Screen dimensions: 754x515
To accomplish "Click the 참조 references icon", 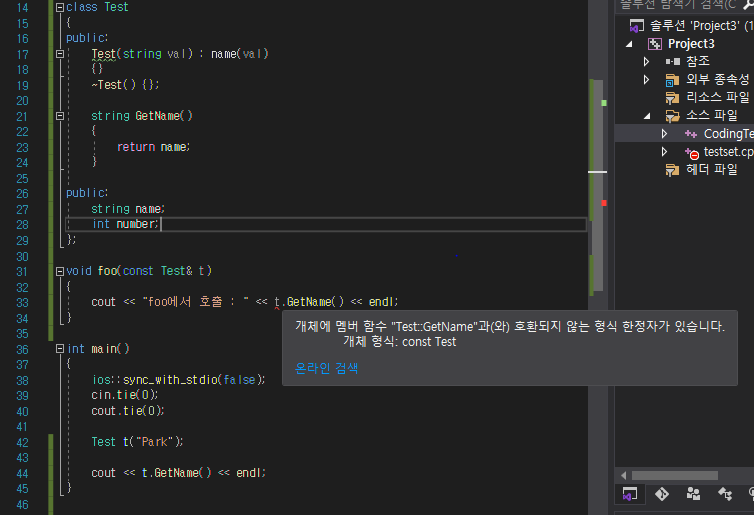I will click(672, 62).
